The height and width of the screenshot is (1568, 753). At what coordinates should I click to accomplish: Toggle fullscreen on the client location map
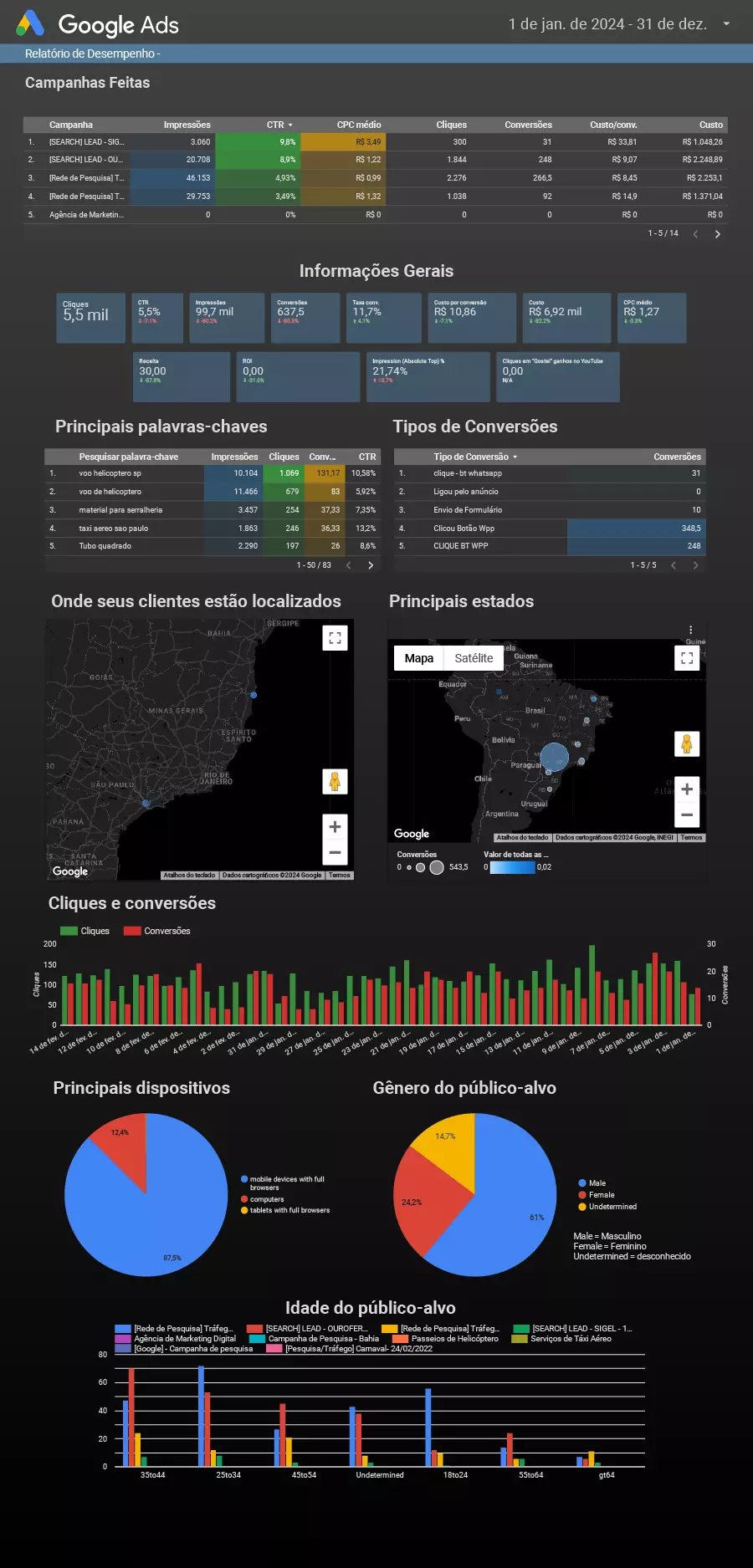[x=335, y=638]
